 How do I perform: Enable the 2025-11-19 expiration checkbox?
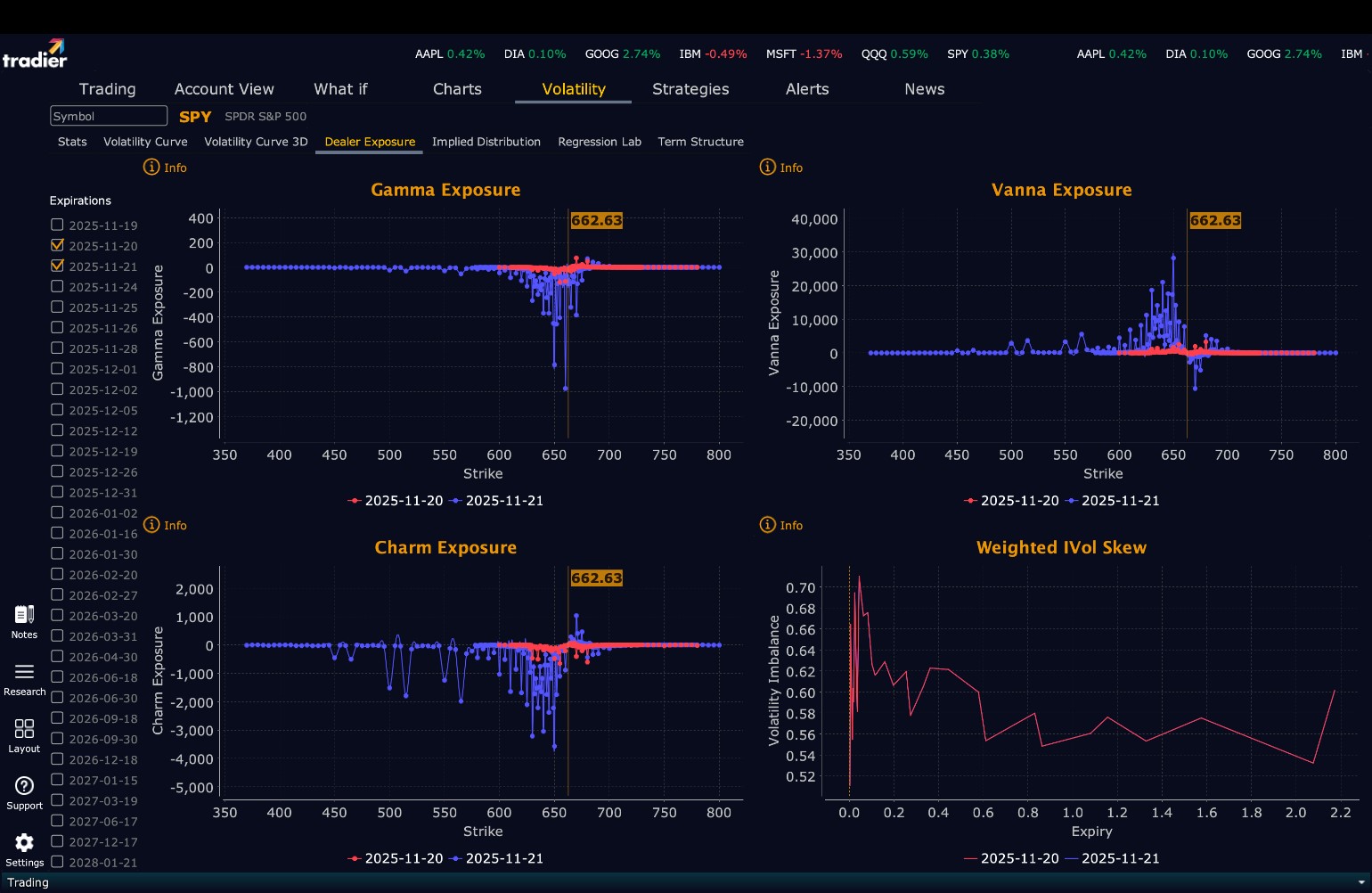point(57,225)
